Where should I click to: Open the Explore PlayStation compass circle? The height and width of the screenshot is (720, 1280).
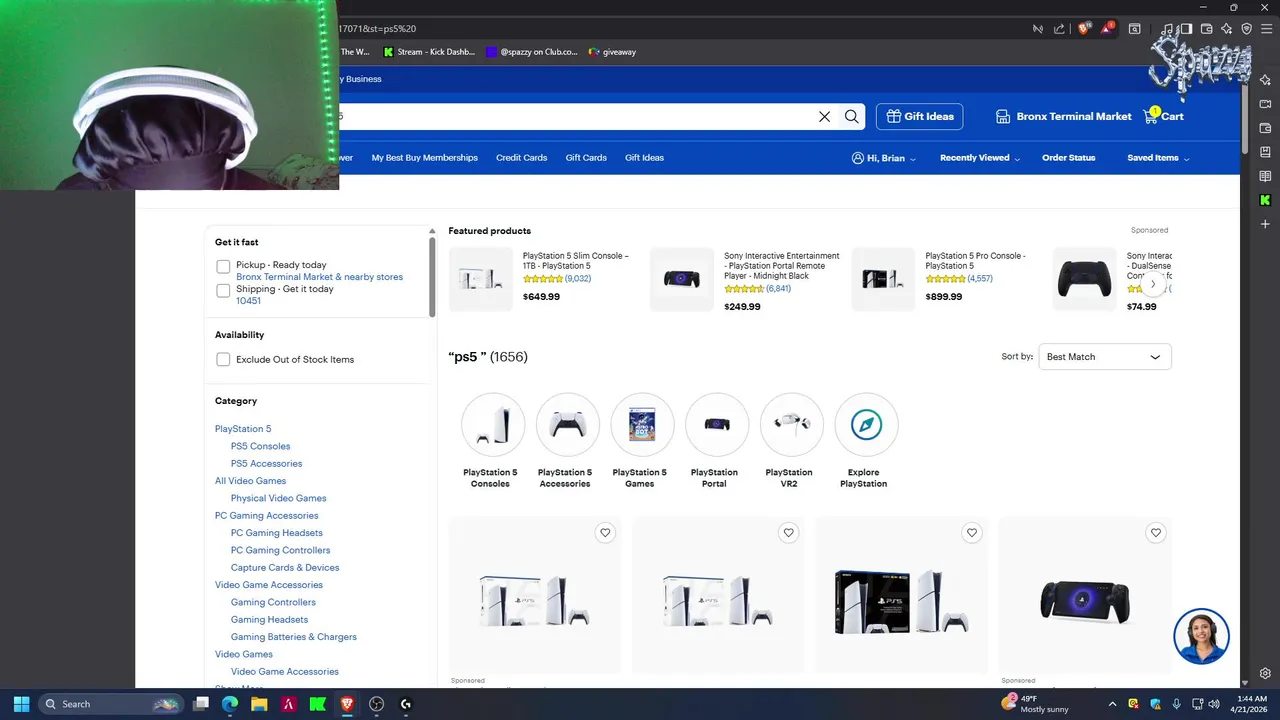click(x=866, y=424)
